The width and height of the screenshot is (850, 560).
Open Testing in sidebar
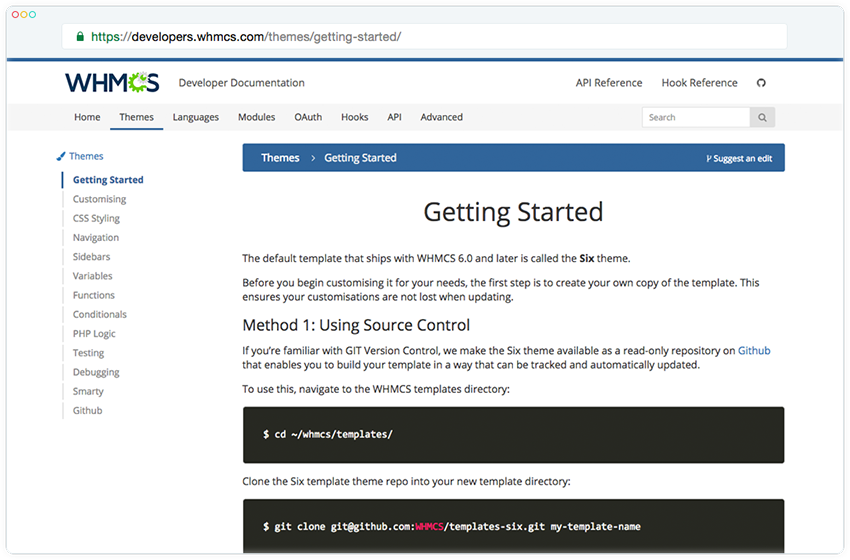[88, 353]
